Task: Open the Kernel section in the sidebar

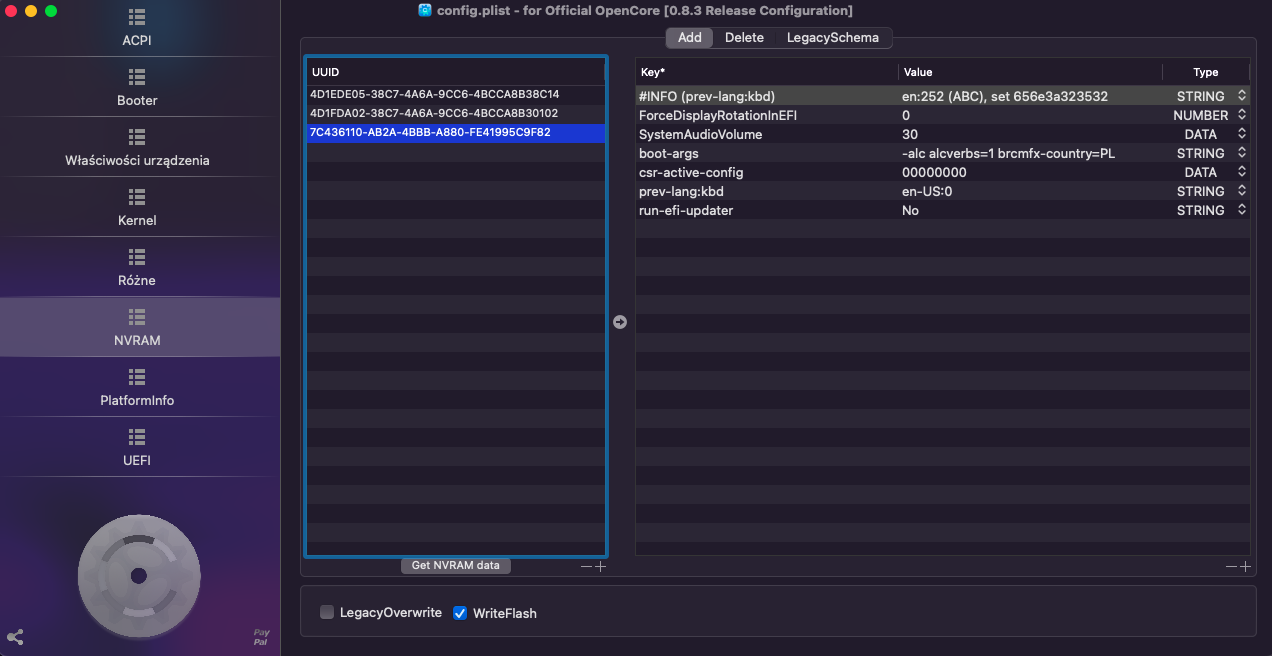Action: 137,208
